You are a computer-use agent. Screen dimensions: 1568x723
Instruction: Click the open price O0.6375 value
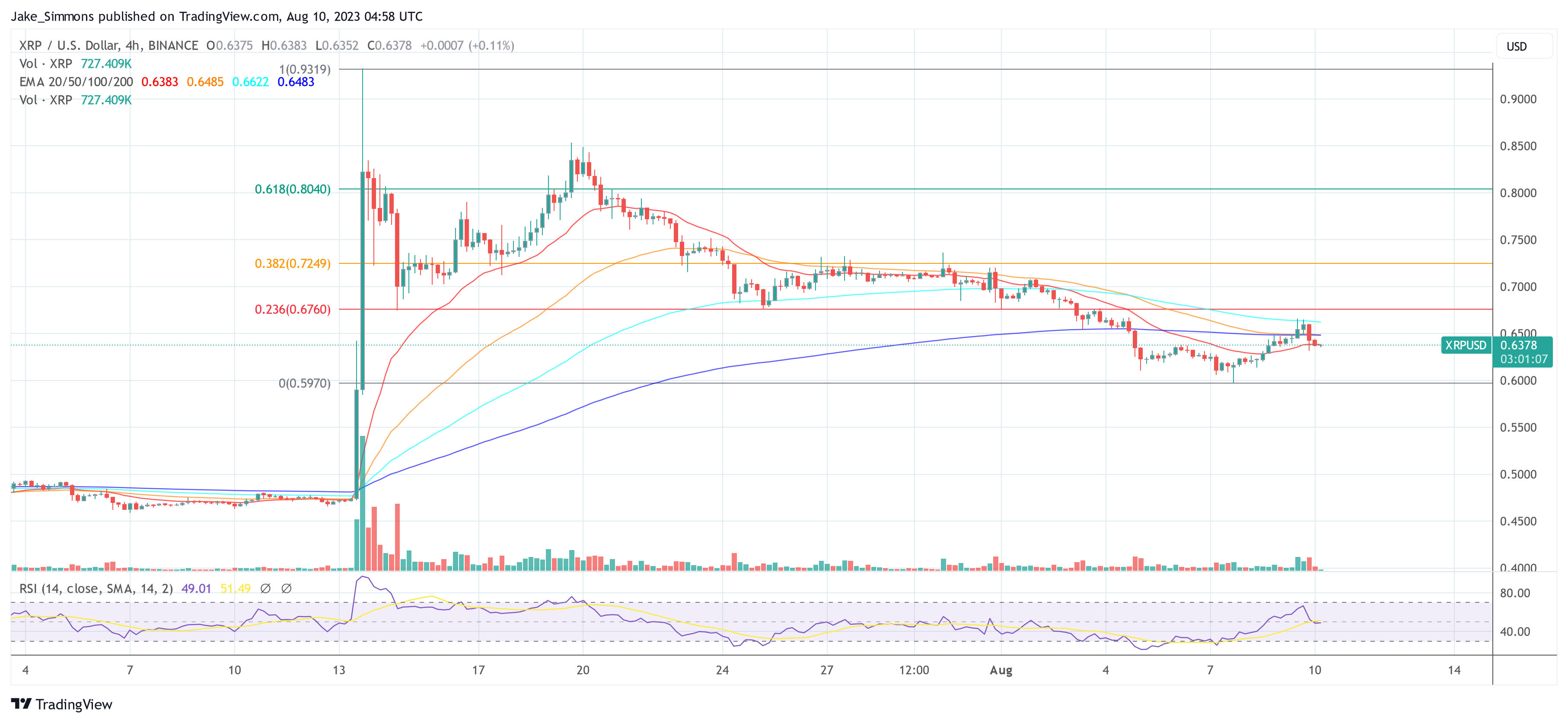229,46
